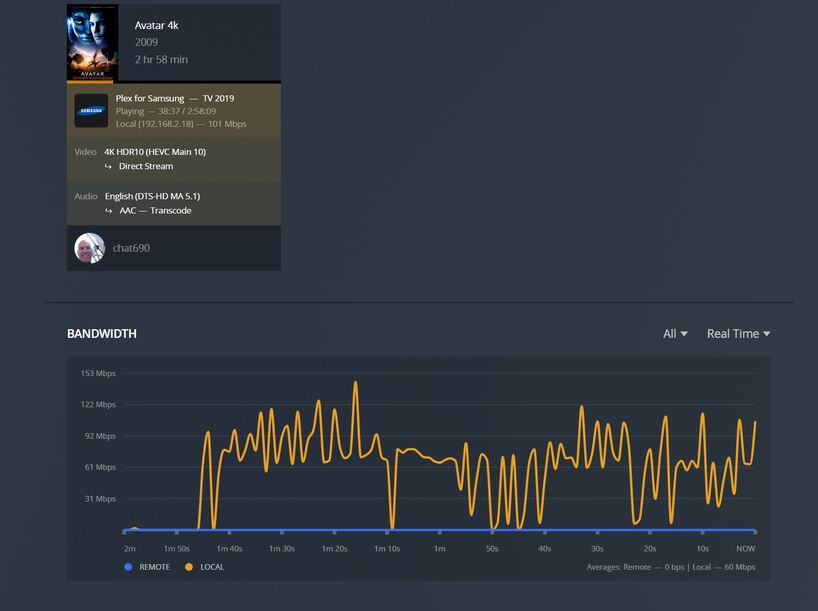Click the 2009 year label

coord(146,42)
